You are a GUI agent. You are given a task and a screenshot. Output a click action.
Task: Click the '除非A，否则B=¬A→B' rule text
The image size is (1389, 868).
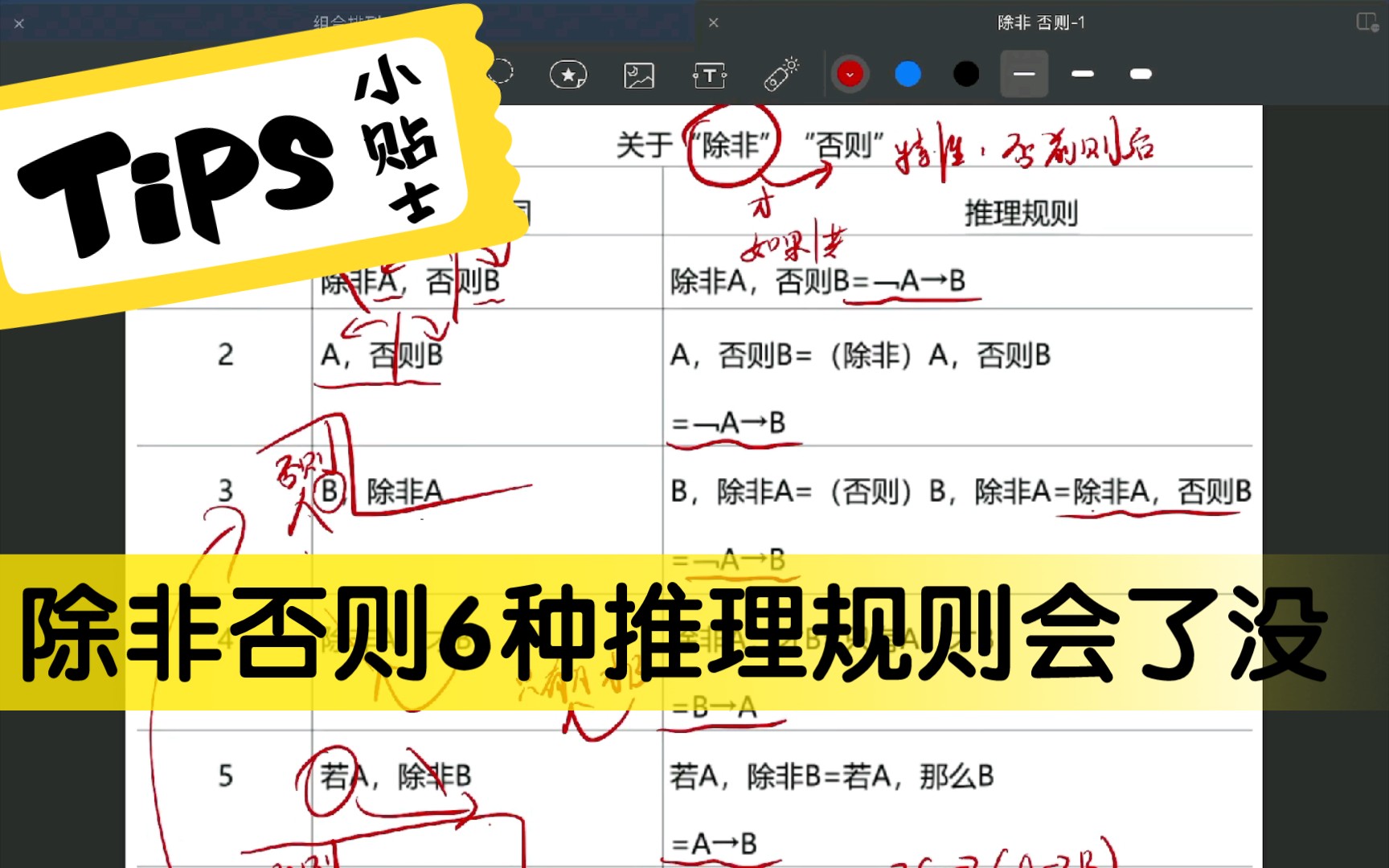tap(818, 281)
